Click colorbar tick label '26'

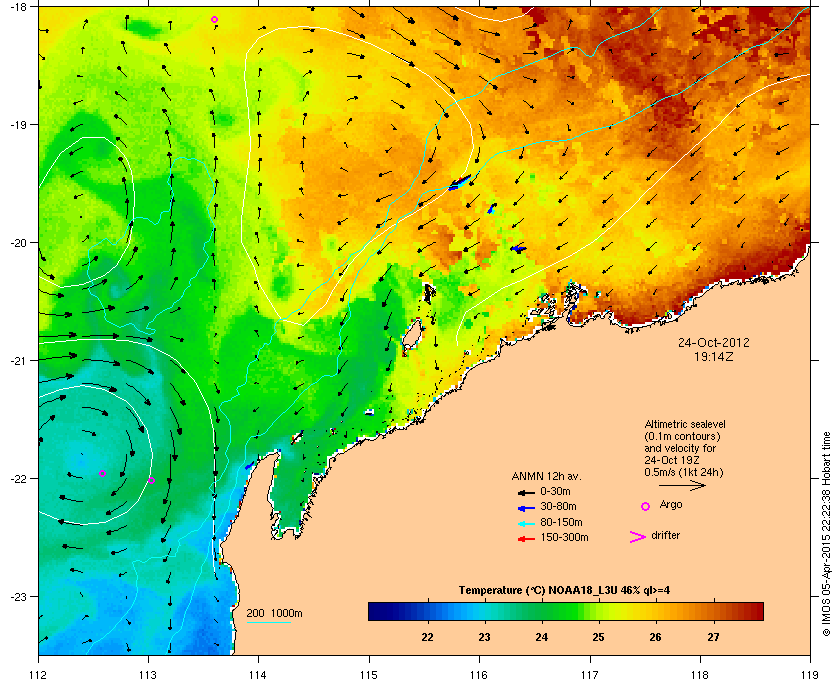655,637
